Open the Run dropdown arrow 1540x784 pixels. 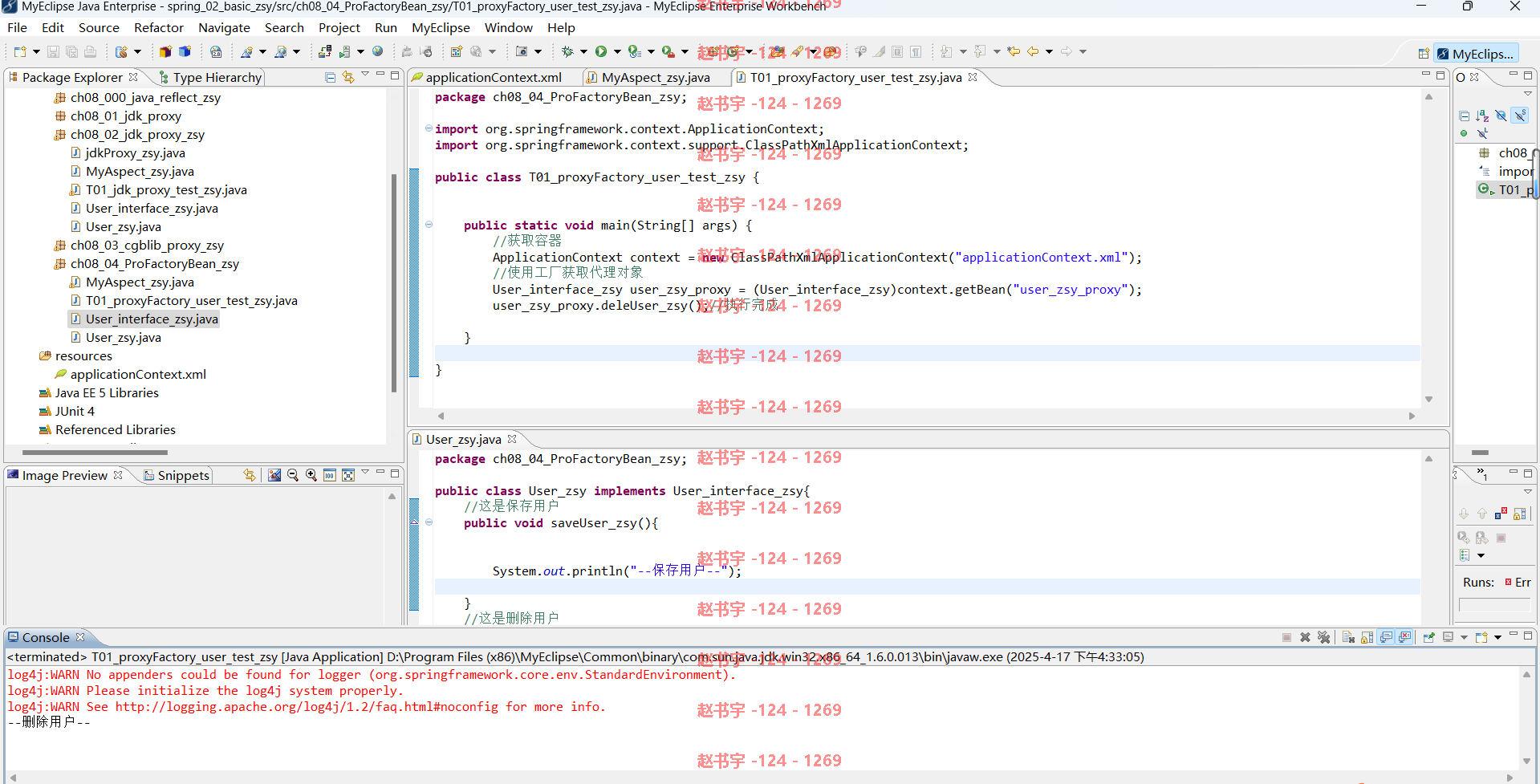[x=617, y=51]
